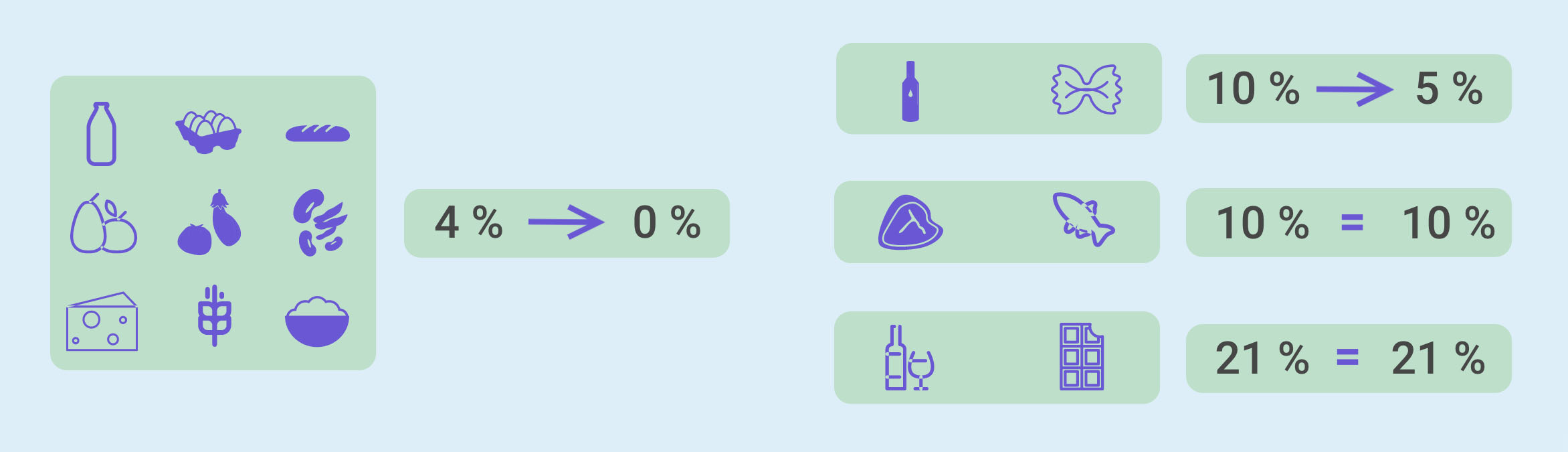This screenshot has width=1568, height=452.
Task: Click the arrow between 4 % and 0 %
Action: click(x=566, y=222)
